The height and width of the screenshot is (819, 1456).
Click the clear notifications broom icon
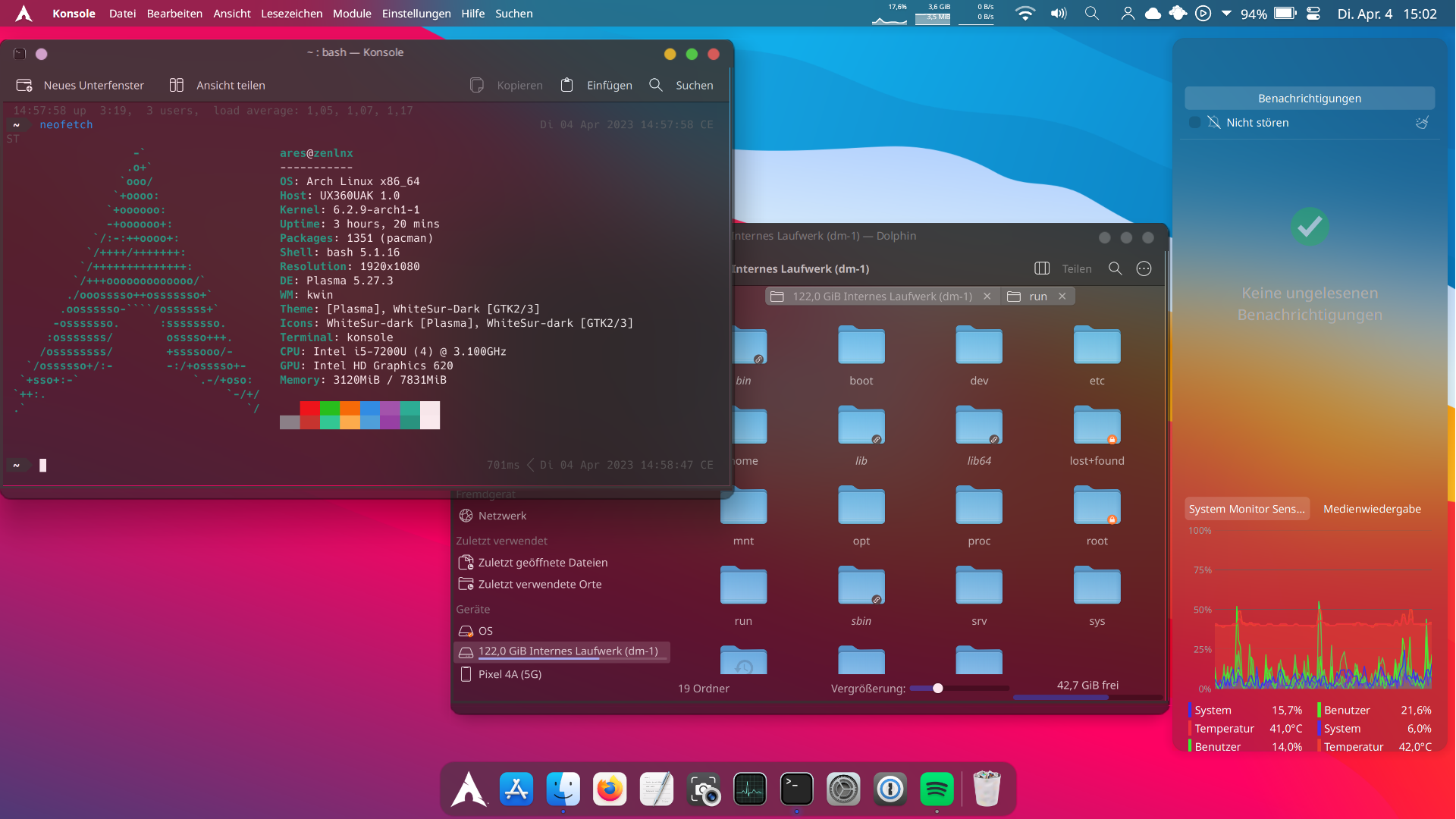point(1422,122)
